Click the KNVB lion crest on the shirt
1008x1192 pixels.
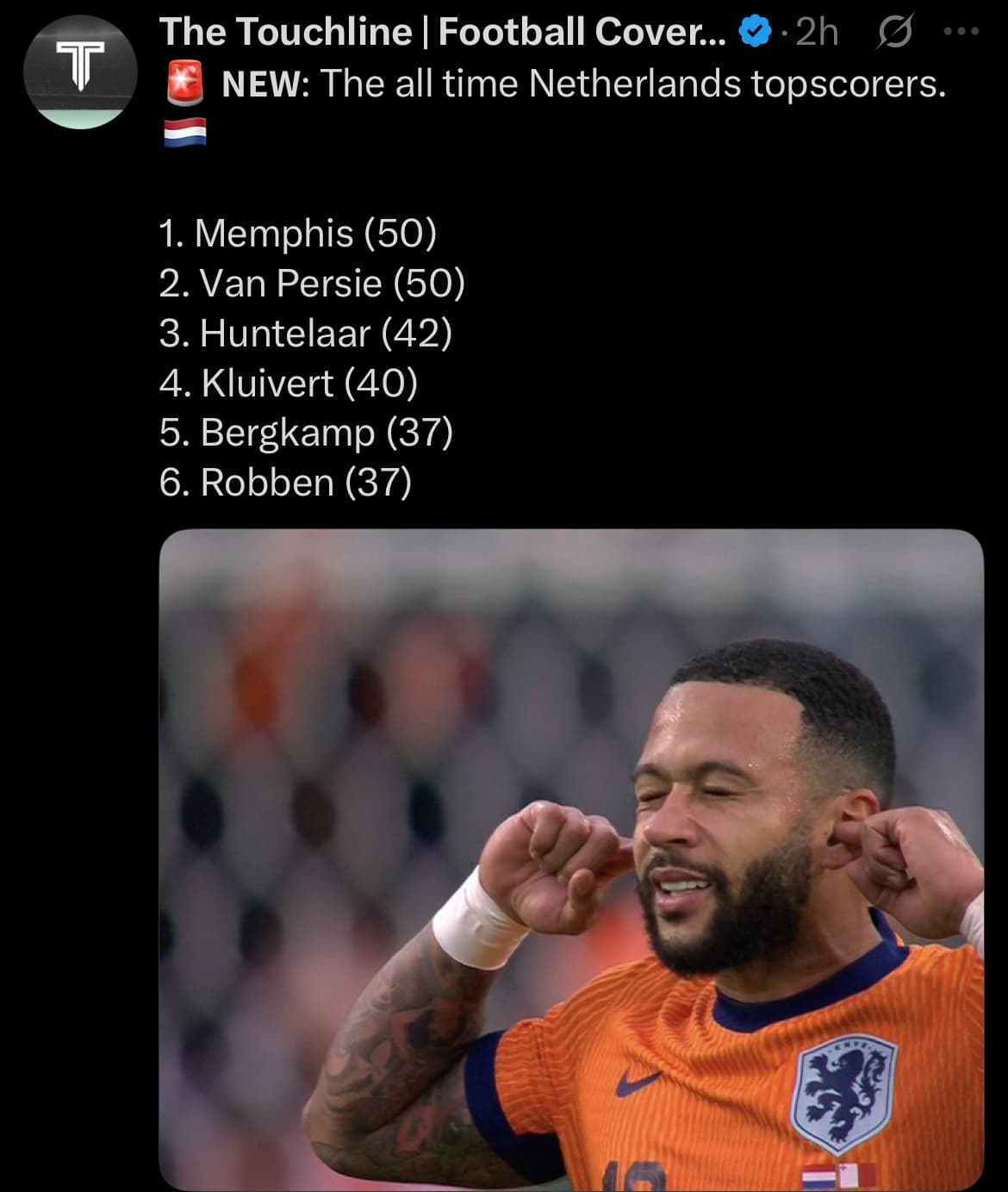843,1093
